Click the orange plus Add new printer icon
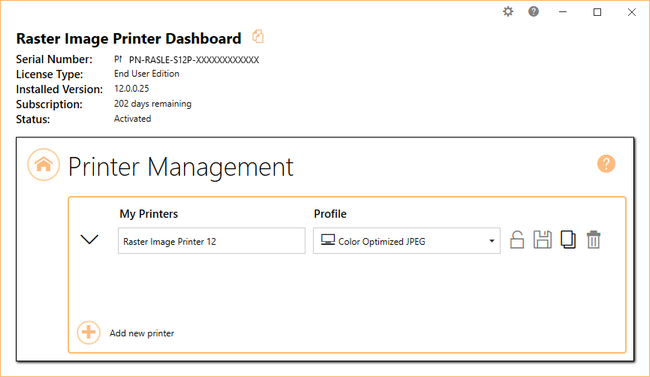 pyautogui.click(x=88, y=332)
